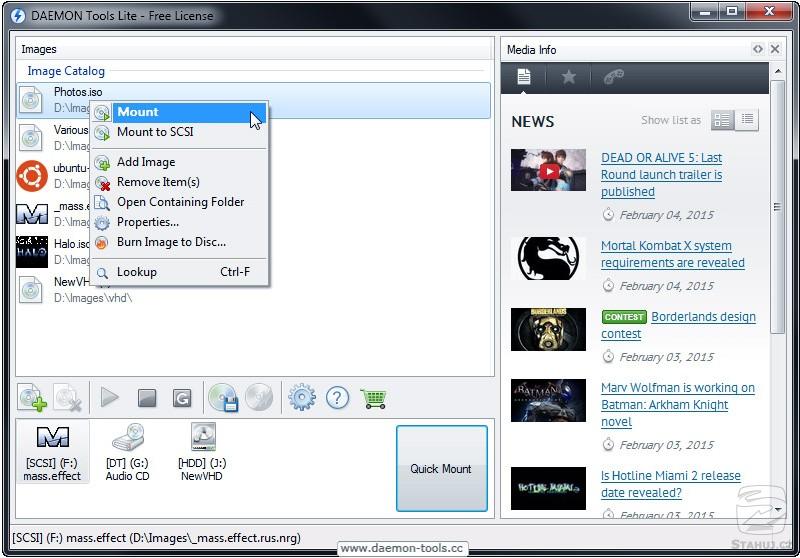Click the disc with floppy toolbar icon
800x558 pixels.
[x=223, y=398]
